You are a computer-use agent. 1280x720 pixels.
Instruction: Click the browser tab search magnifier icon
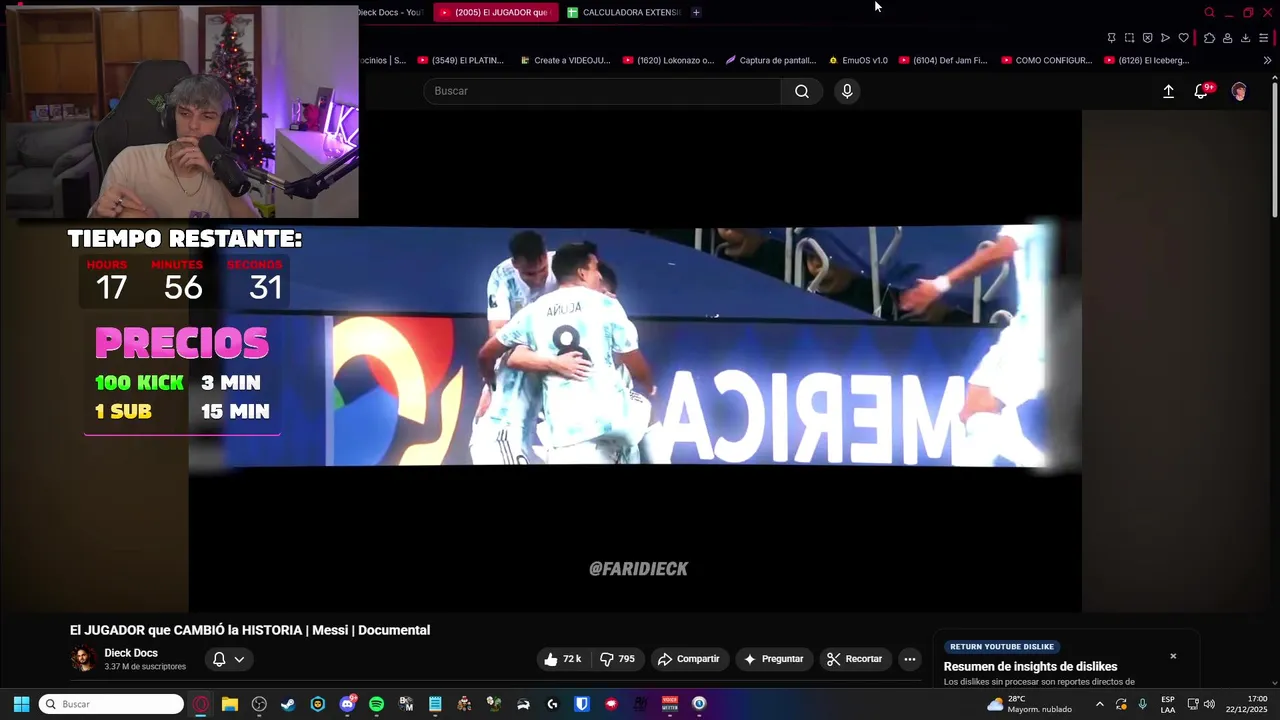tap(1209, 12)
